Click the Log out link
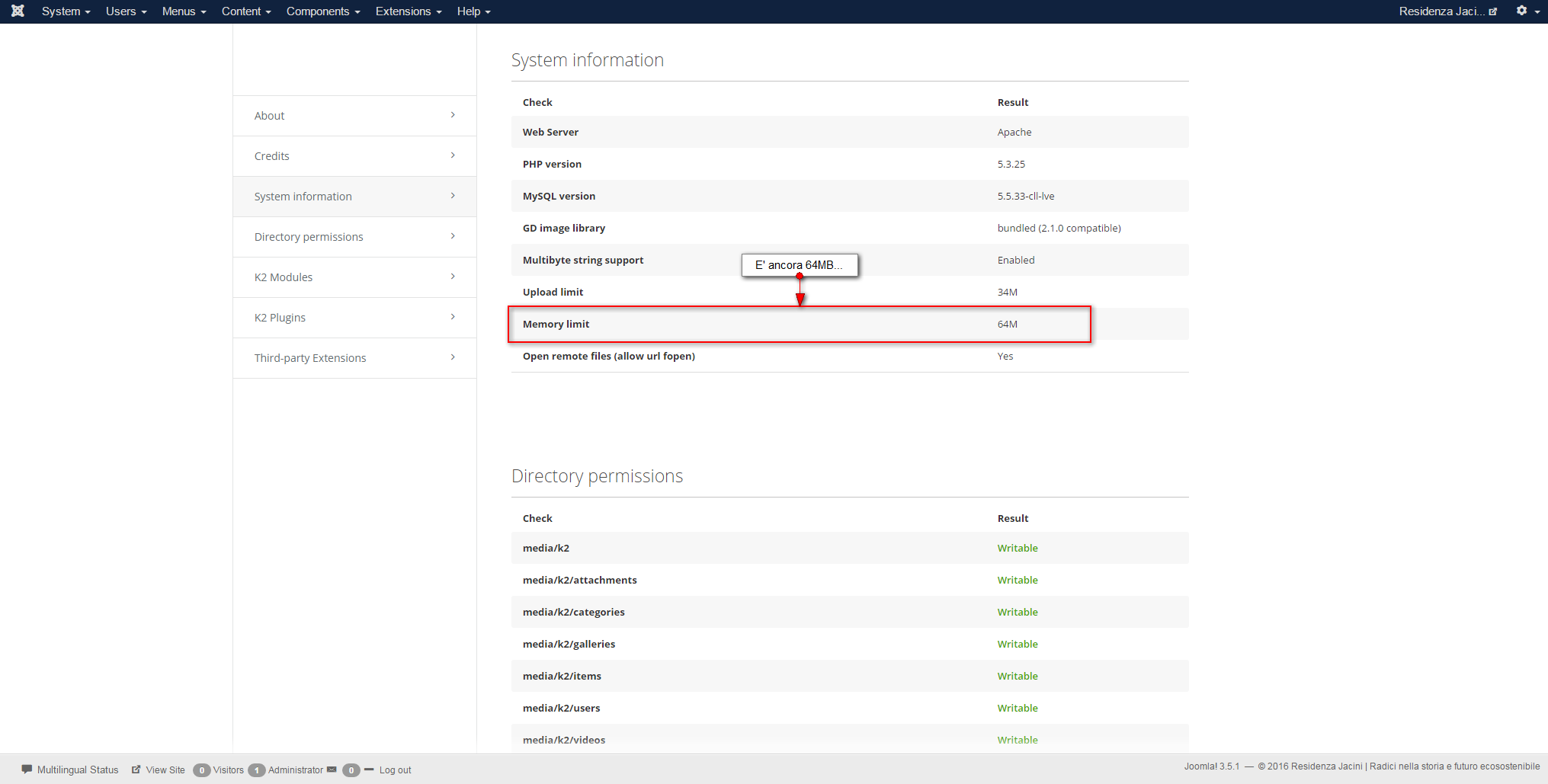The width and height of the screenshot is (1548, 784). point(395,770)
